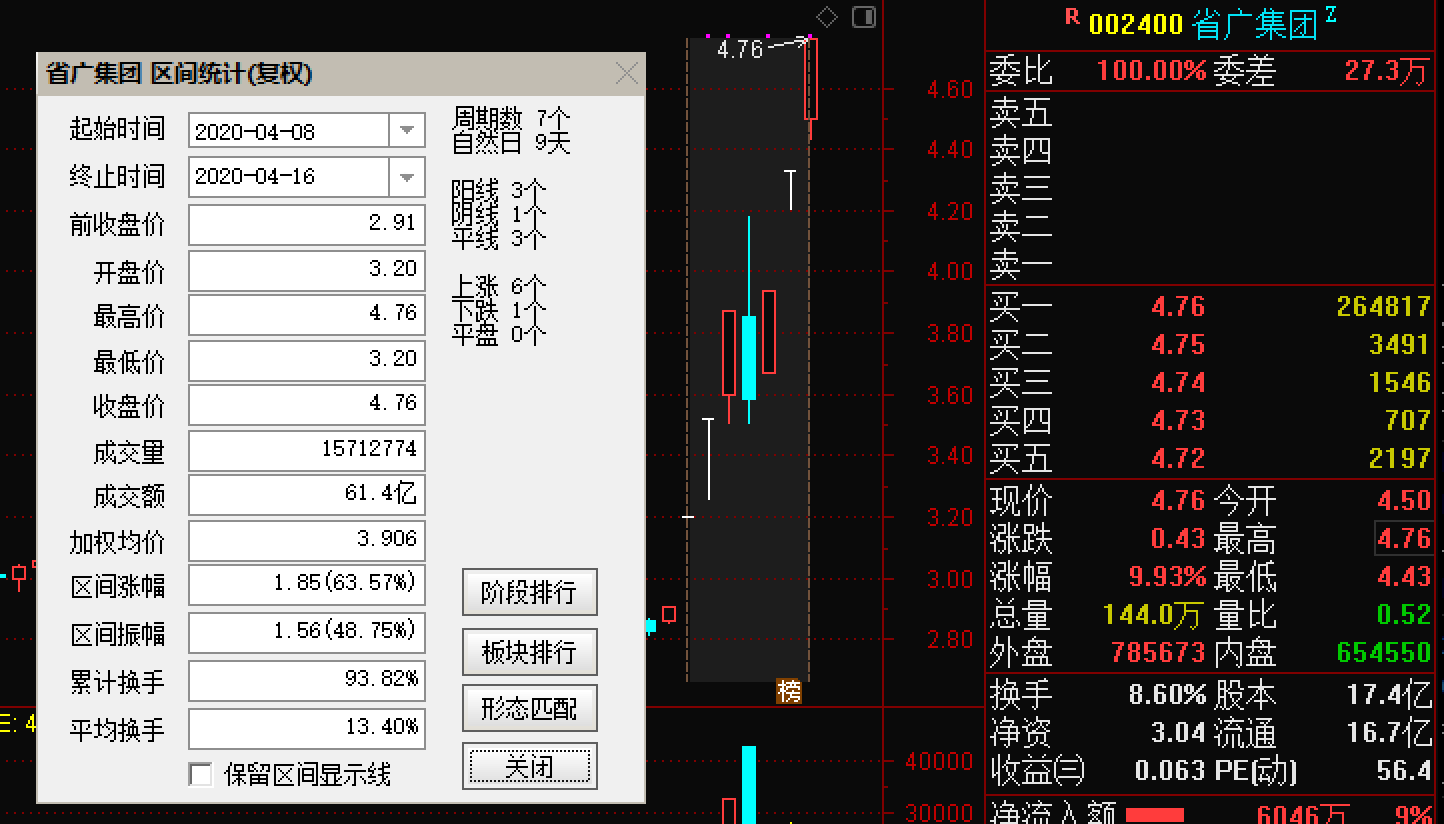1444x824 pixels.
Task: Click the diamond icon above the chart
Action: [827, 17]
